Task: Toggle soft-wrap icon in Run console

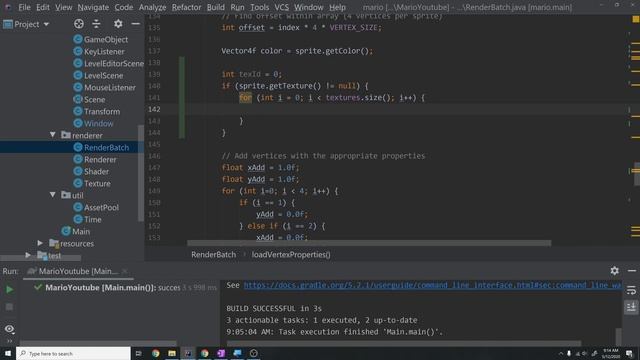Action: point(631,290)
